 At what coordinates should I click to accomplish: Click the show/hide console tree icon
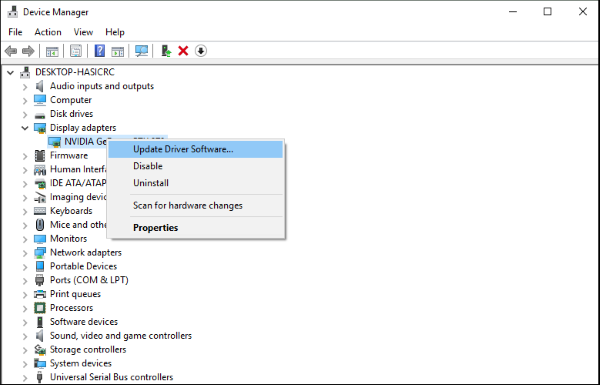52,51
